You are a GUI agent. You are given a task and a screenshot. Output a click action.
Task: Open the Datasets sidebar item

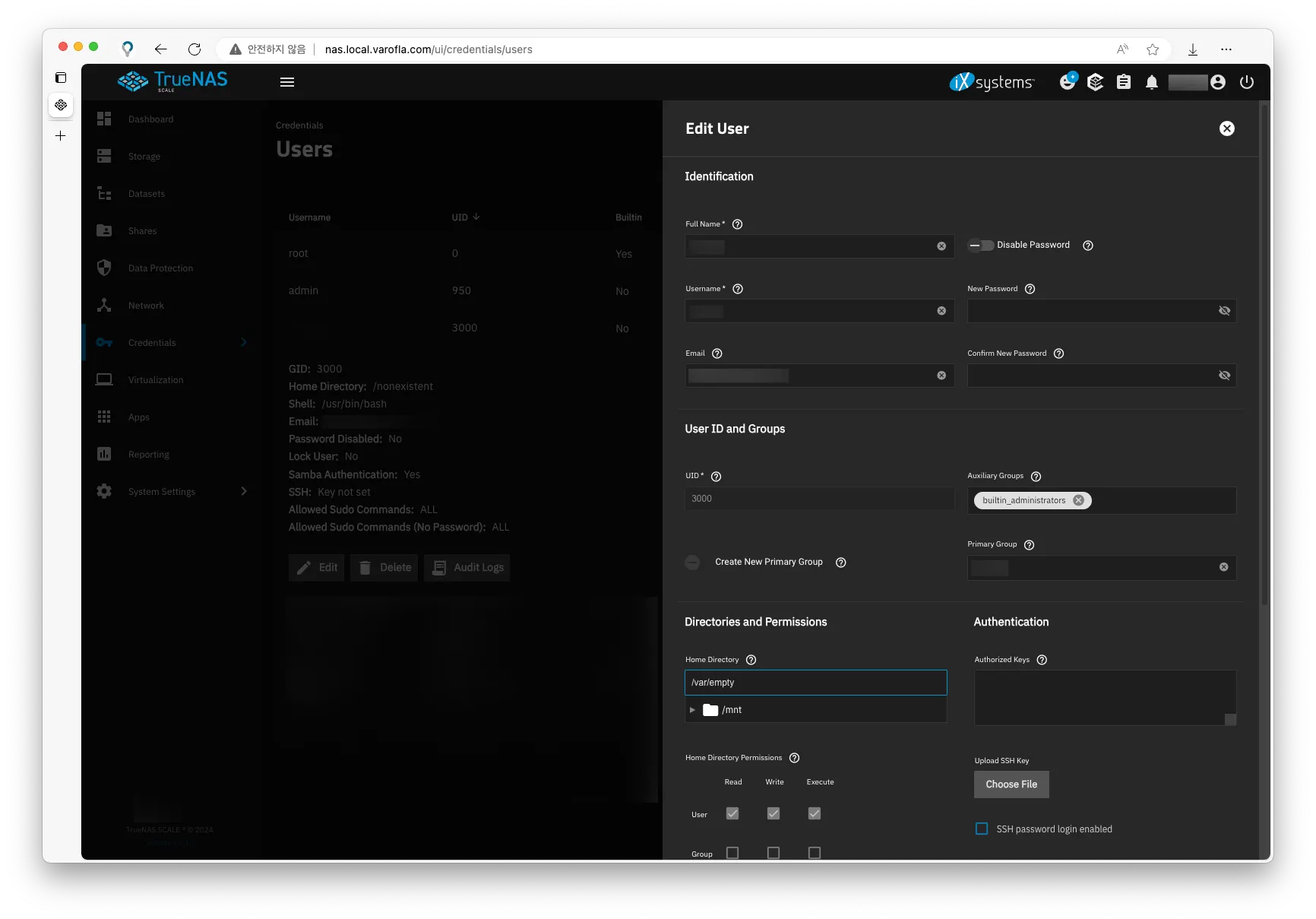click(146, 194)
